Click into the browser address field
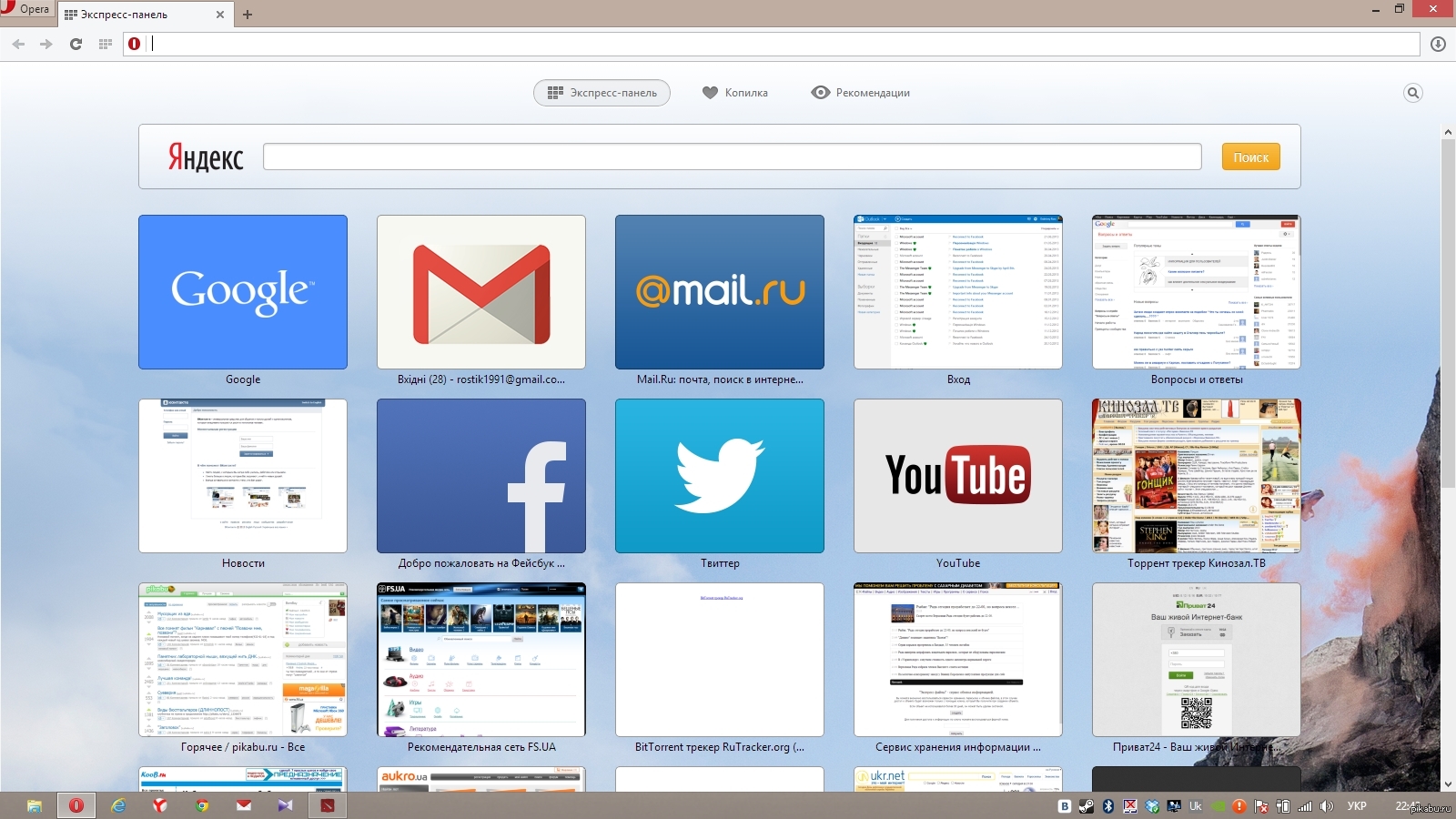Viewport: 1456px width, 819px height. click(x=783, y=44)
